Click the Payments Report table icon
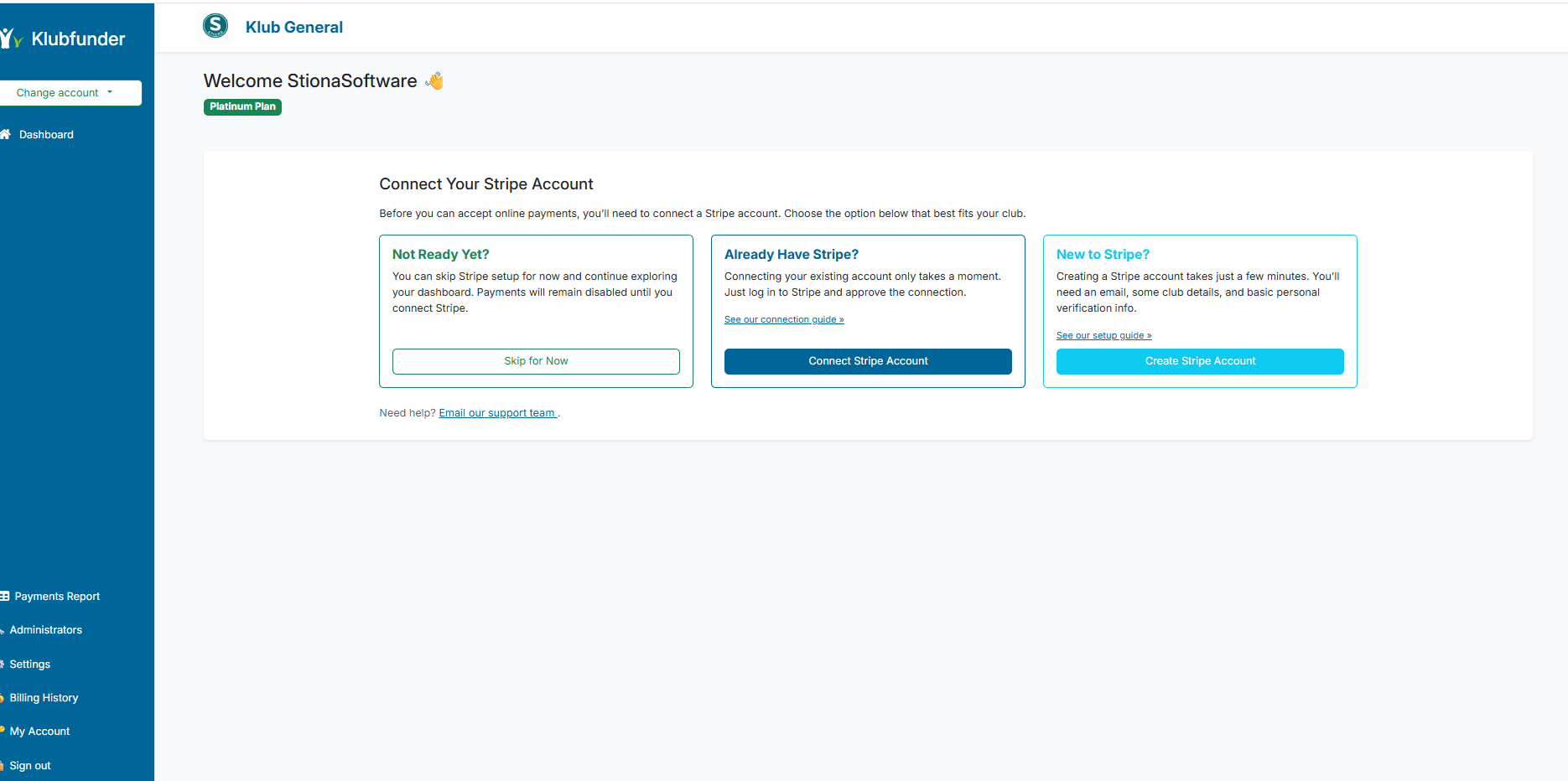The height and width of the screenshot is (781, 1568). coord(4,596)
